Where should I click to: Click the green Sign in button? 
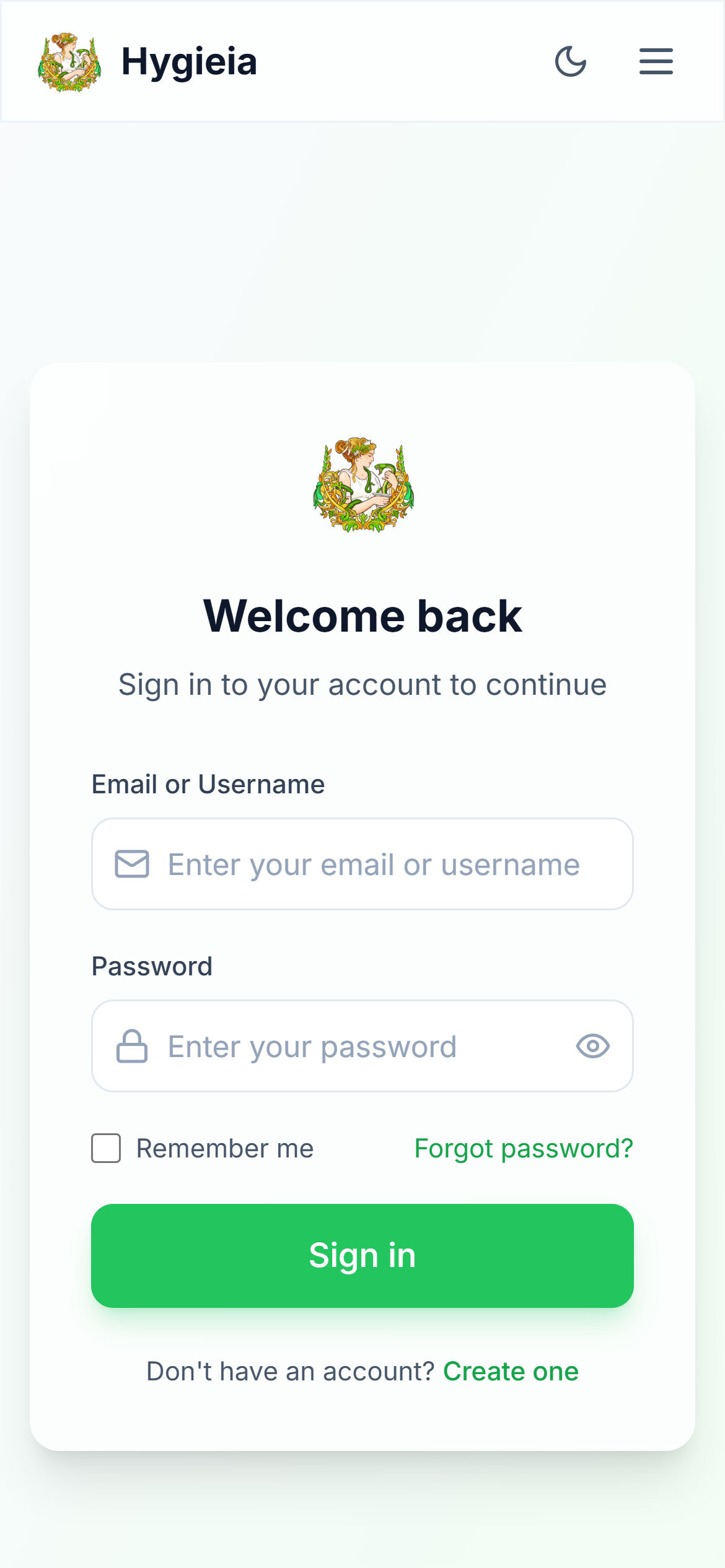point(362,1256)
